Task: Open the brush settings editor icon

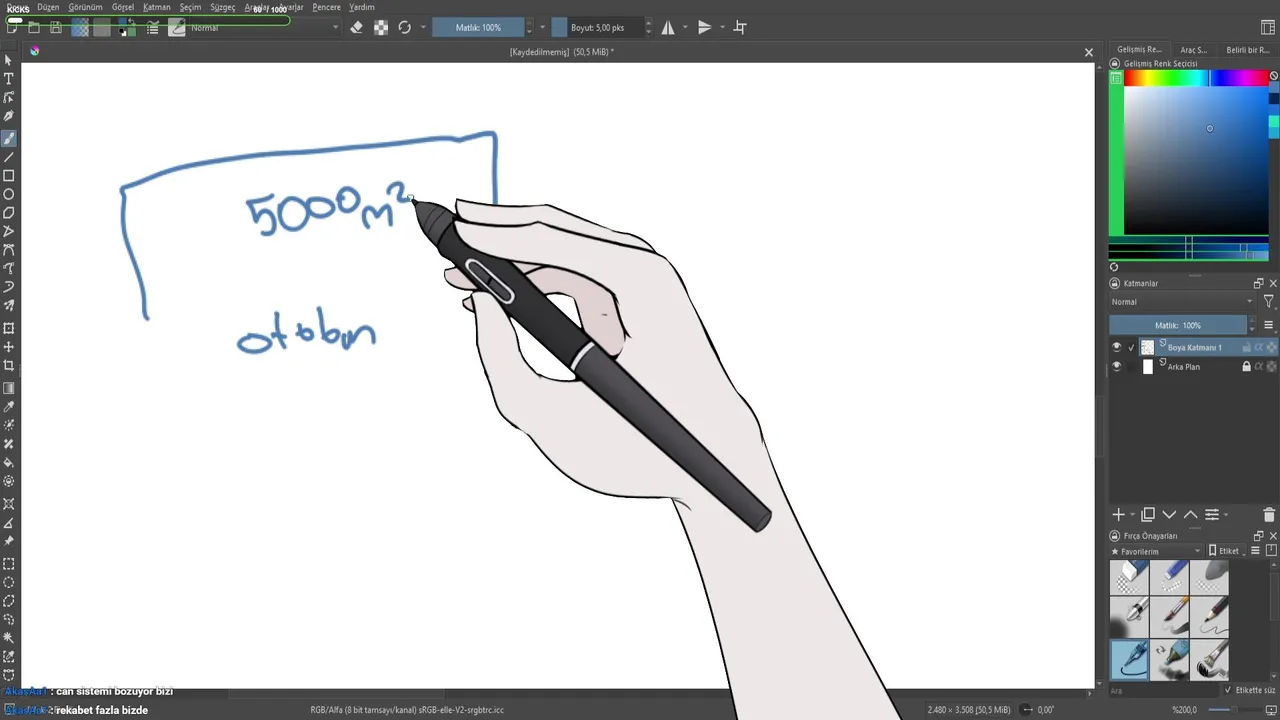Action: [154, 28]
